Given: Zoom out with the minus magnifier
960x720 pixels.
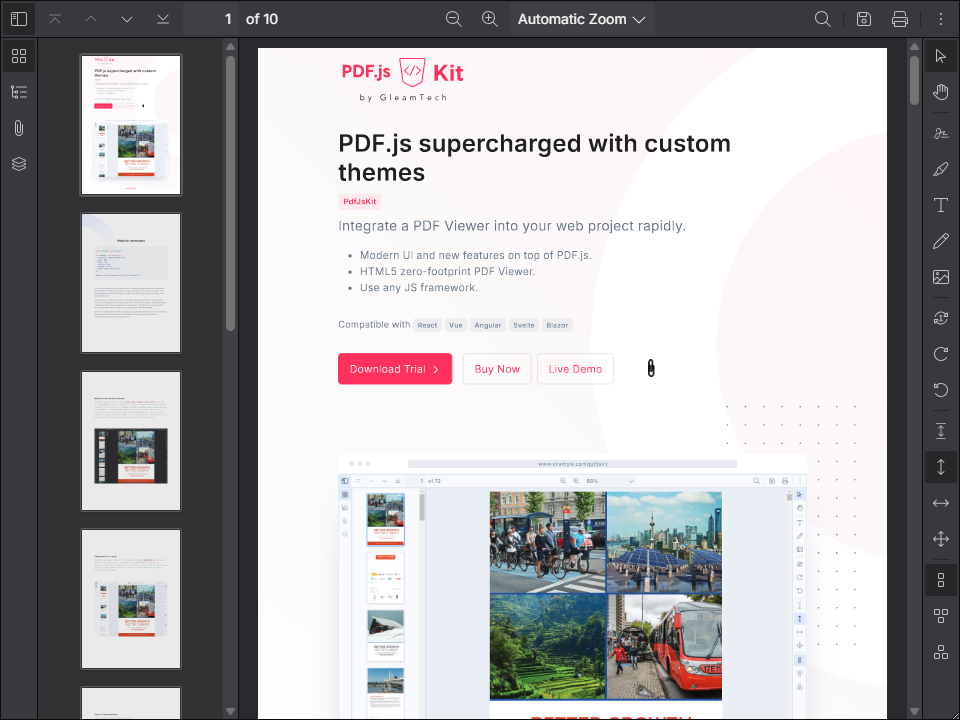Looking at the screenshot, I should click(454, 19).
